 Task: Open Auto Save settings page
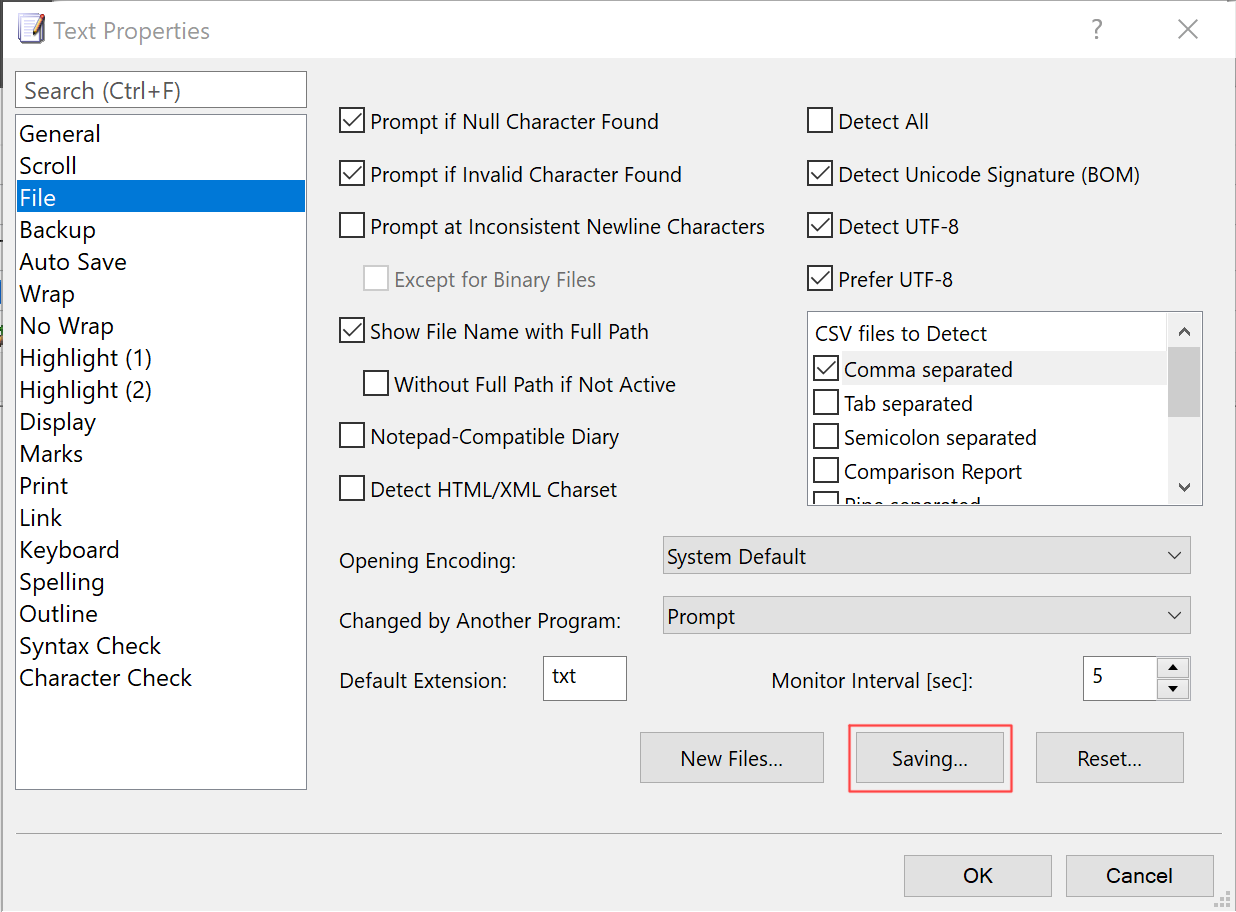(x=161, y=262)
